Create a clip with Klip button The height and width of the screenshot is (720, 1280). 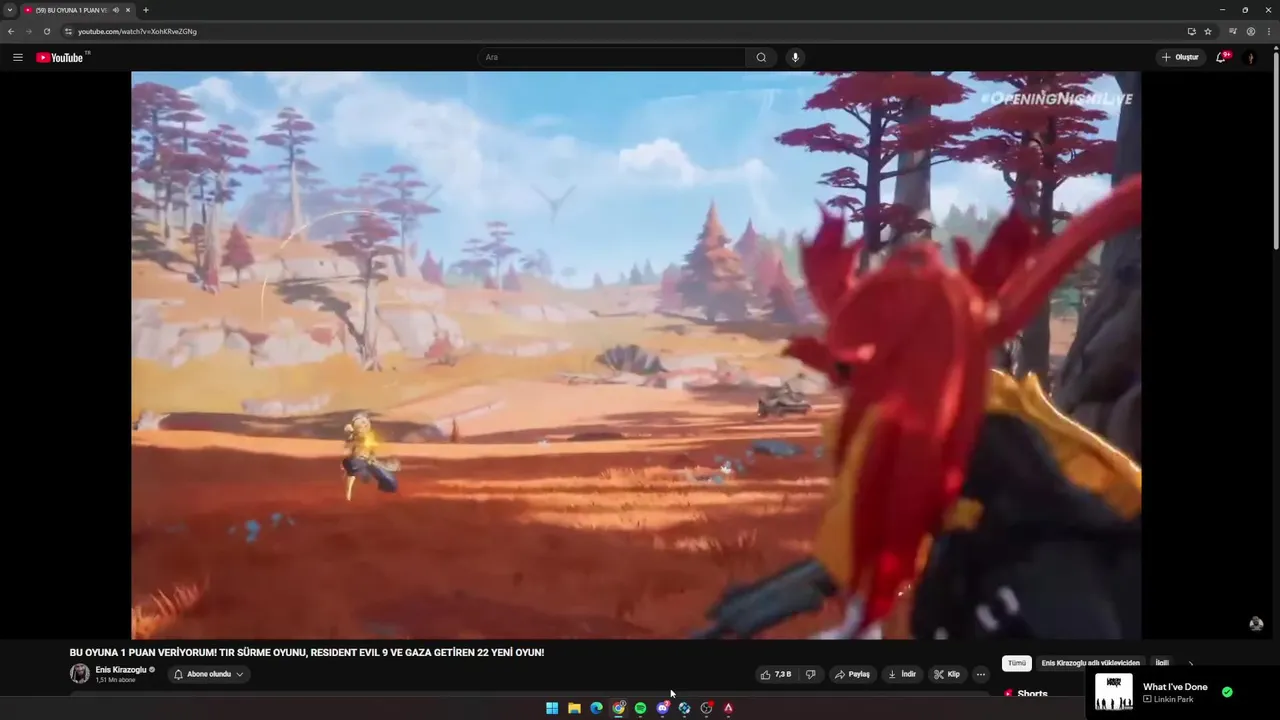point(947,674)
